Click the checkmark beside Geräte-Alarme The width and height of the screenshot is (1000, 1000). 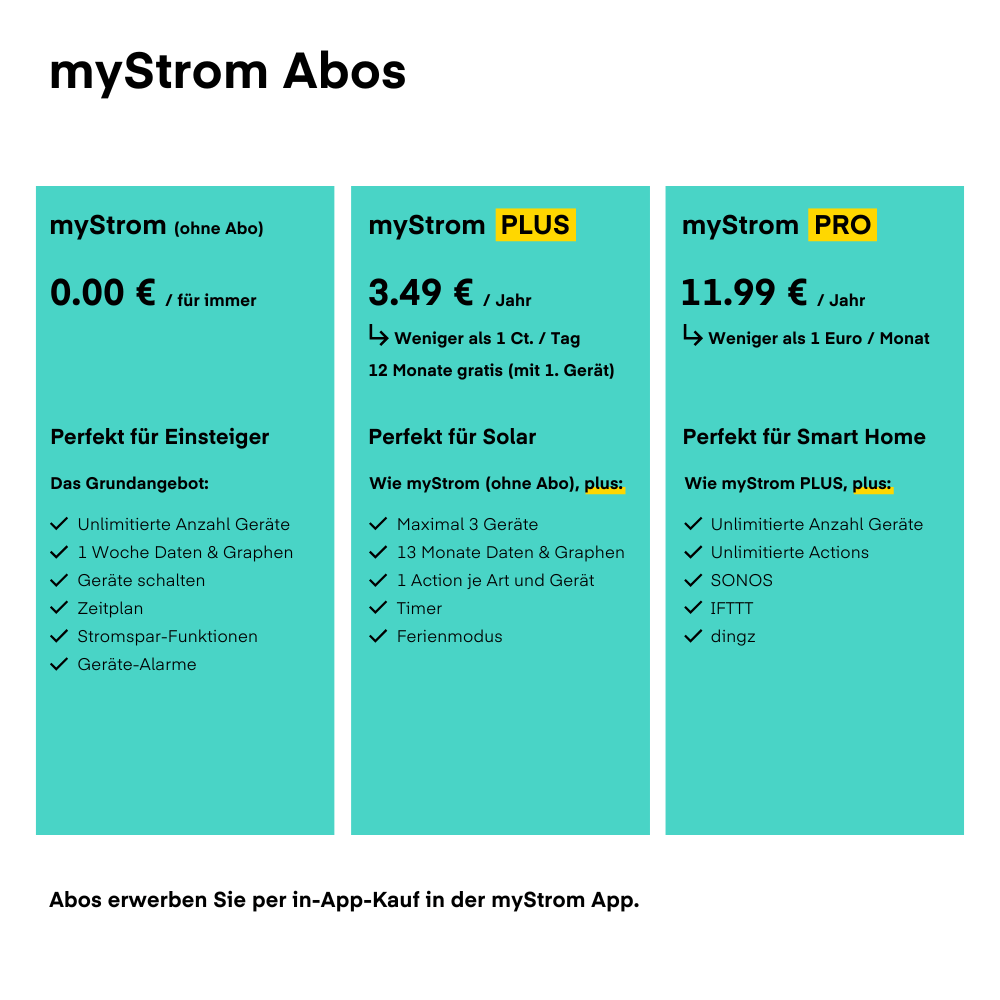(59, 664)
